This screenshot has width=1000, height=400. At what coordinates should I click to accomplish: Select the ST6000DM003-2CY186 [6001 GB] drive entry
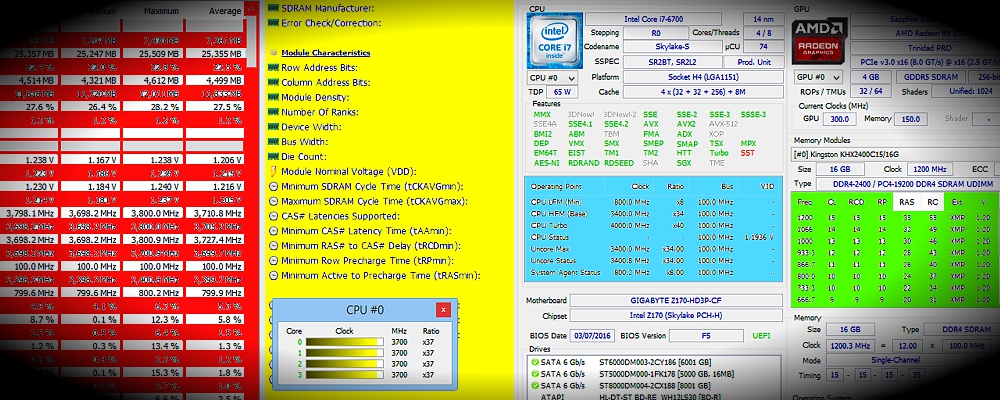click(653, 362)
